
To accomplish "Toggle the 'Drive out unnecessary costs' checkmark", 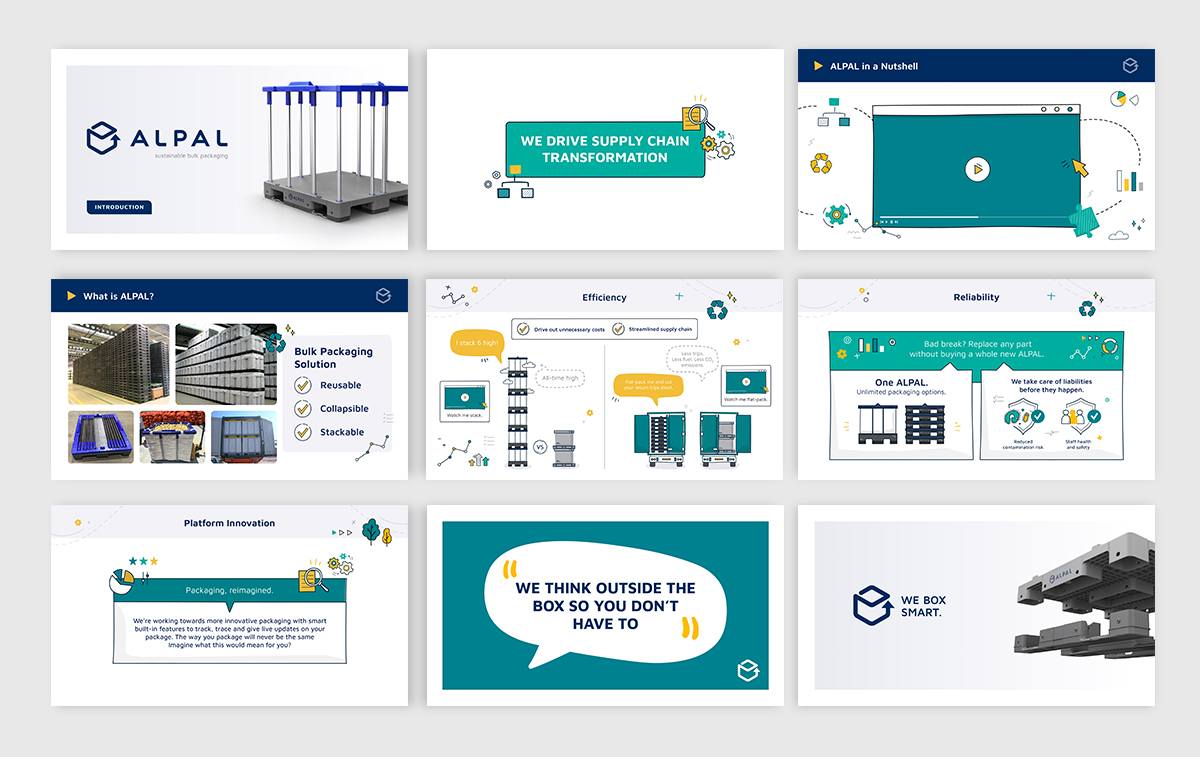I will pyautogui.click(x=523, y=328).
